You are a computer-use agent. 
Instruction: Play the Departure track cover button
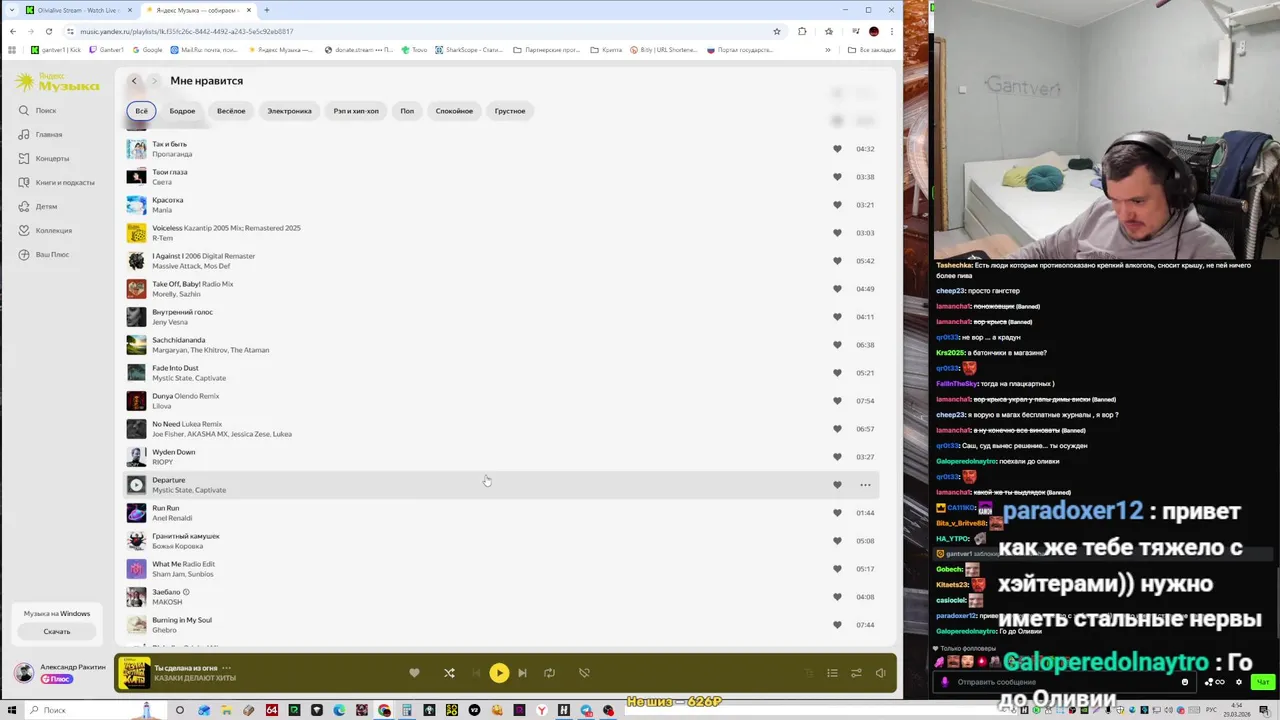pyautogui.click(x=136, y=485)
